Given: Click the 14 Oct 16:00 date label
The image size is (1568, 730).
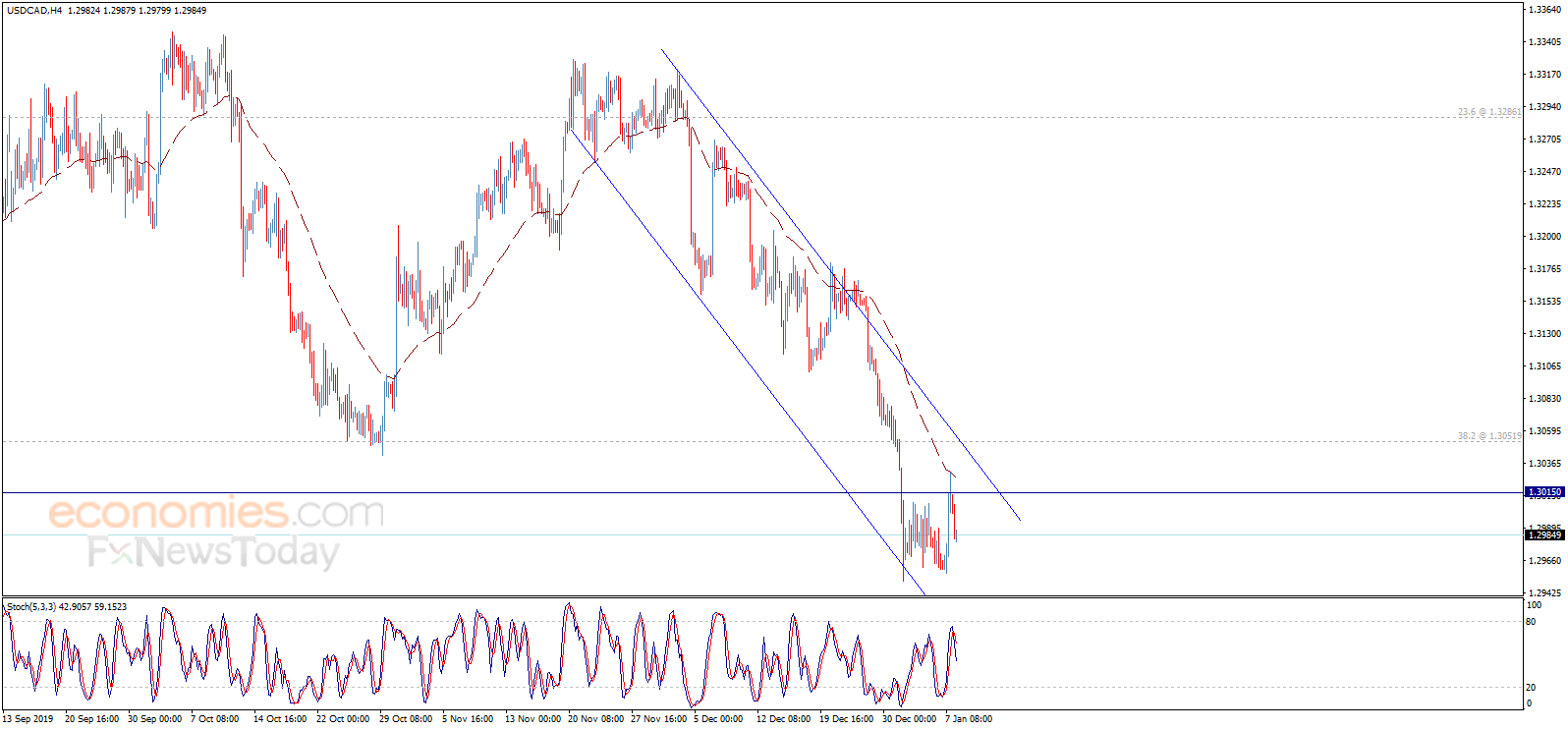Looking at the screenshot, I should [280, 719].
